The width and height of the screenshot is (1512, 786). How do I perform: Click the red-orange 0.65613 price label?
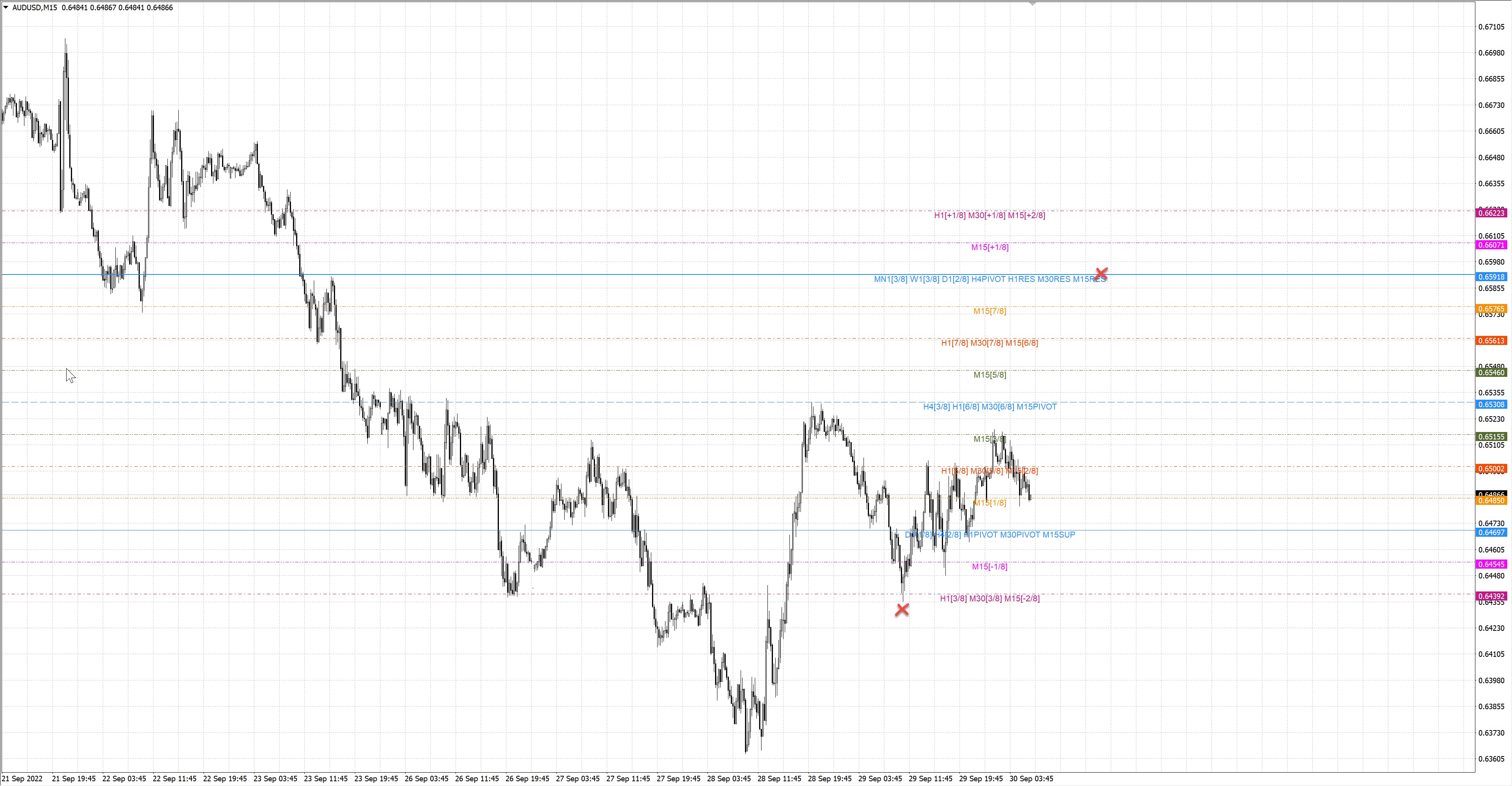click(1491, 341)
